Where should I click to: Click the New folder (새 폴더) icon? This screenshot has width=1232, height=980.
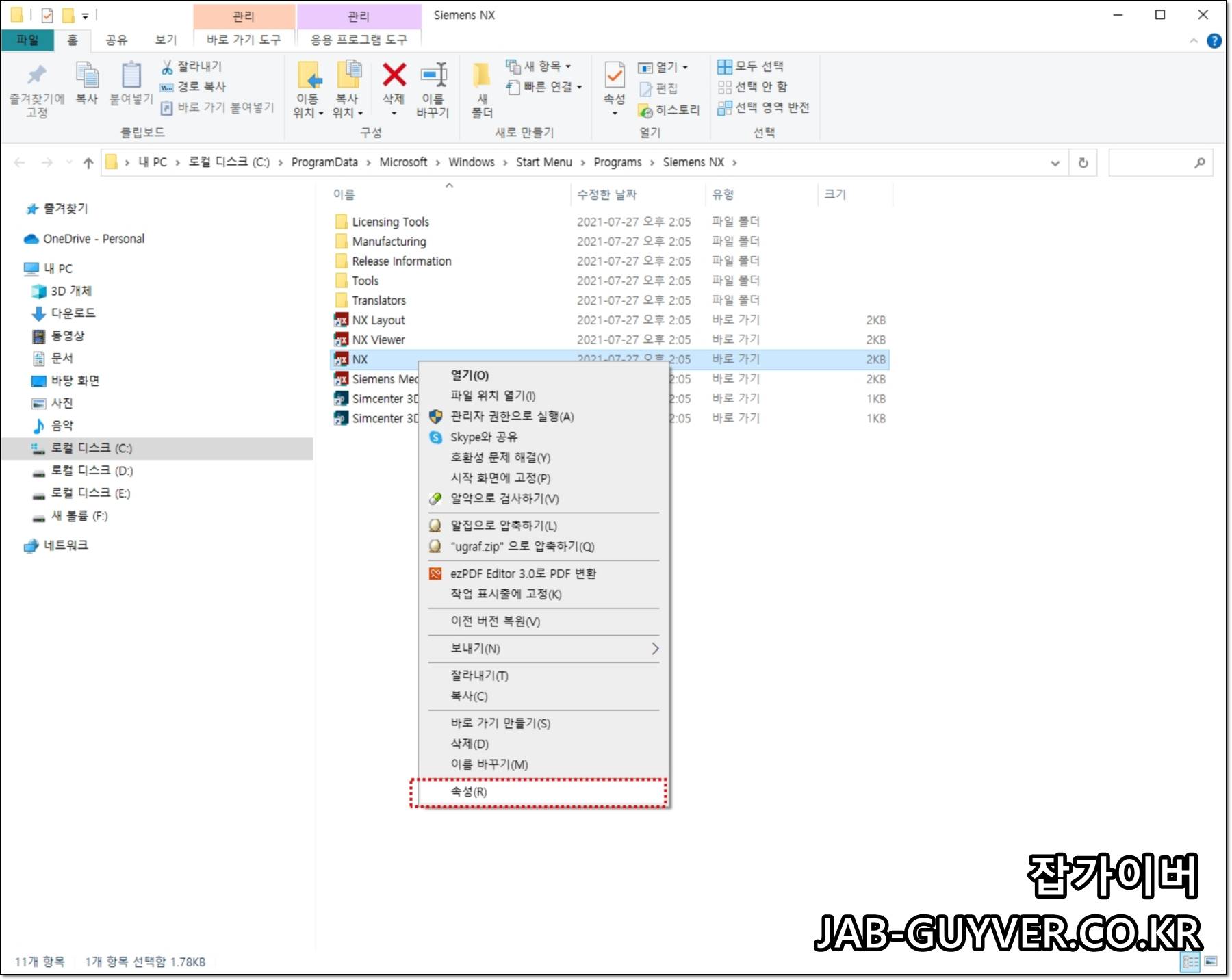click(x=482, y=75)
